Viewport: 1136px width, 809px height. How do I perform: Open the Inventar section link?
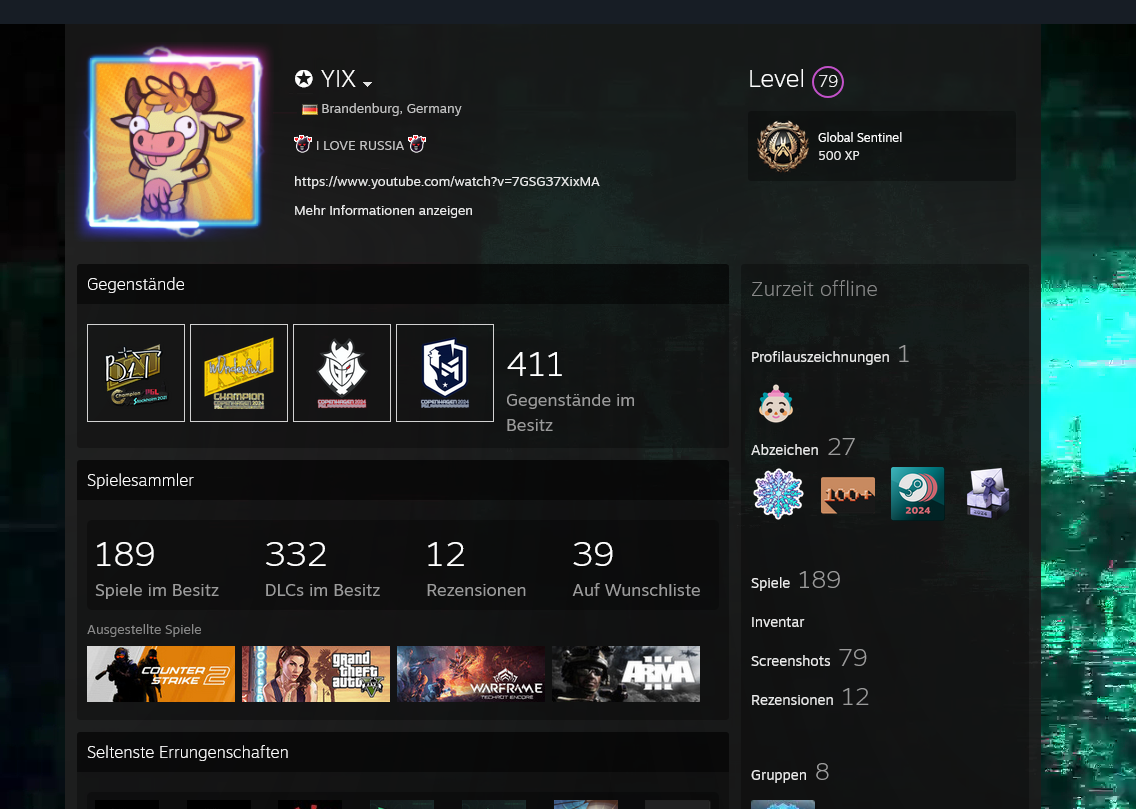click(x=777, y=622)
